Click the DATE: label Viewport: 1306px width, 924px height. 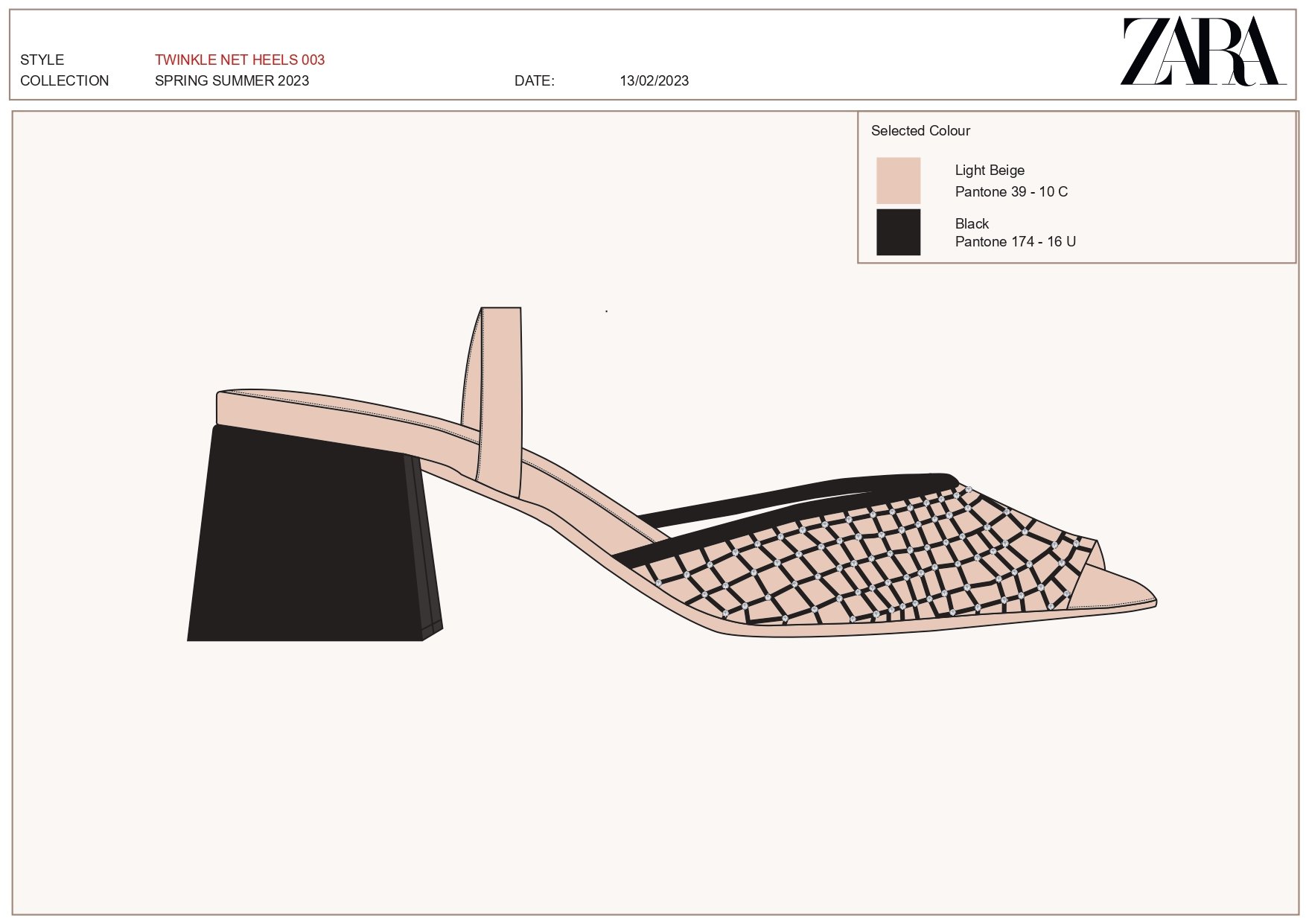535,80
